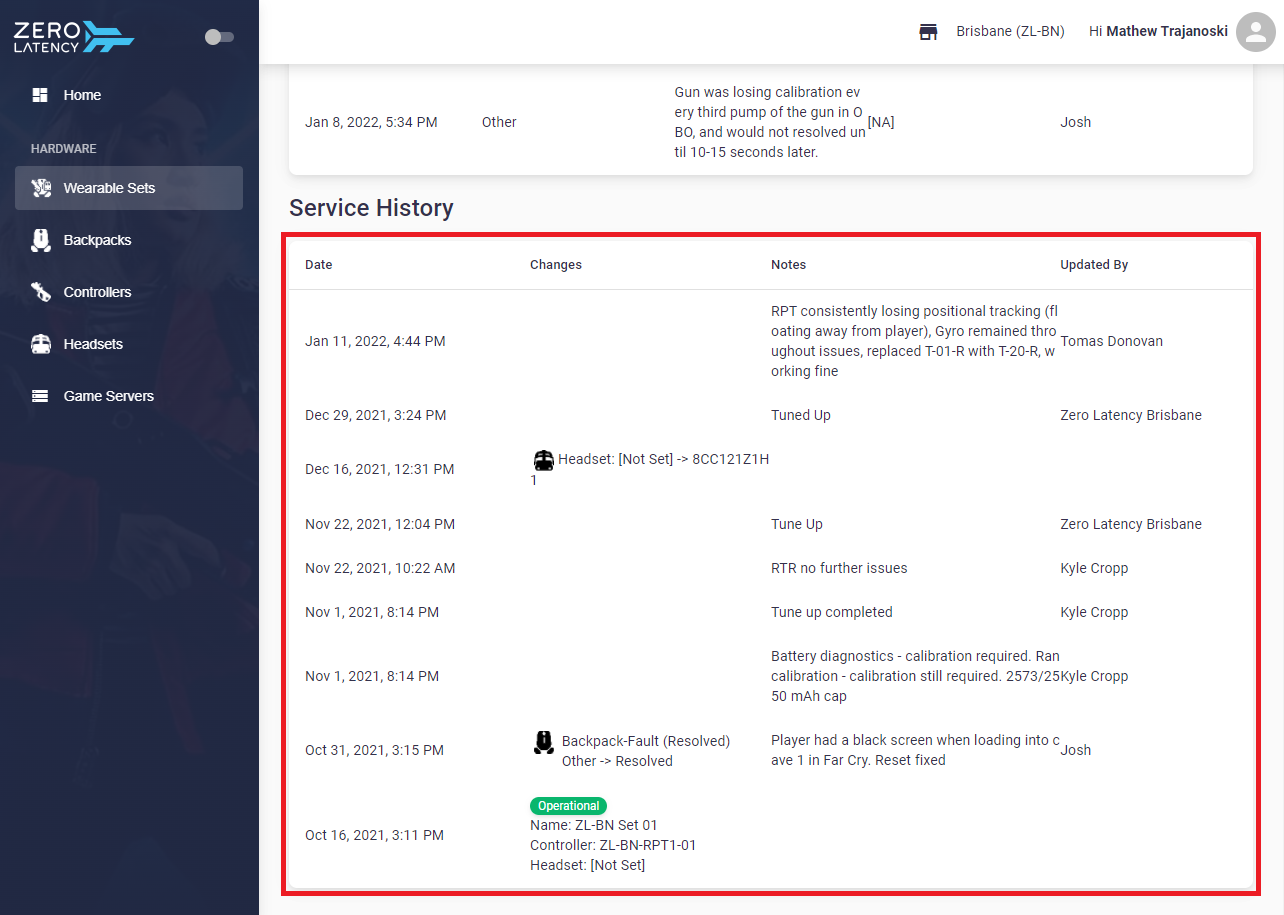Click the Jan 8, 2022, 5:34 PM date
This screenshot has height=915, width=1284.
(371, 122)
